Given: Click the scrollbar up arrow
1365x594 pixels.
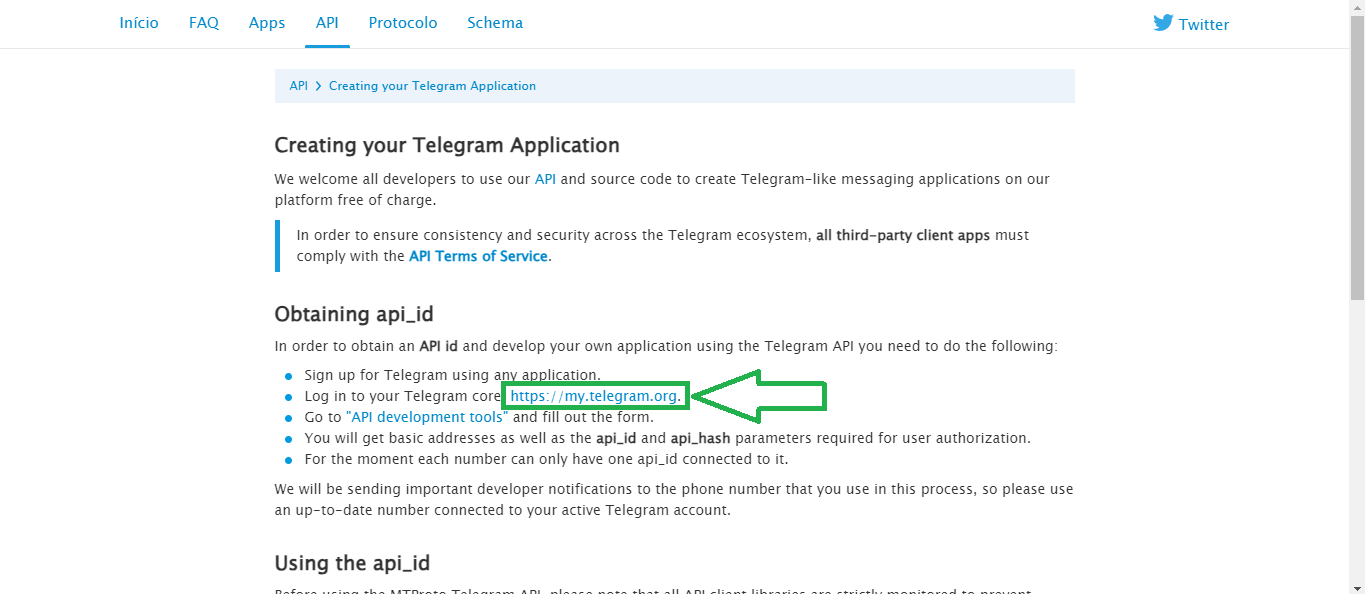Looking at the screenshot, I should click(x=1357, y=8).
